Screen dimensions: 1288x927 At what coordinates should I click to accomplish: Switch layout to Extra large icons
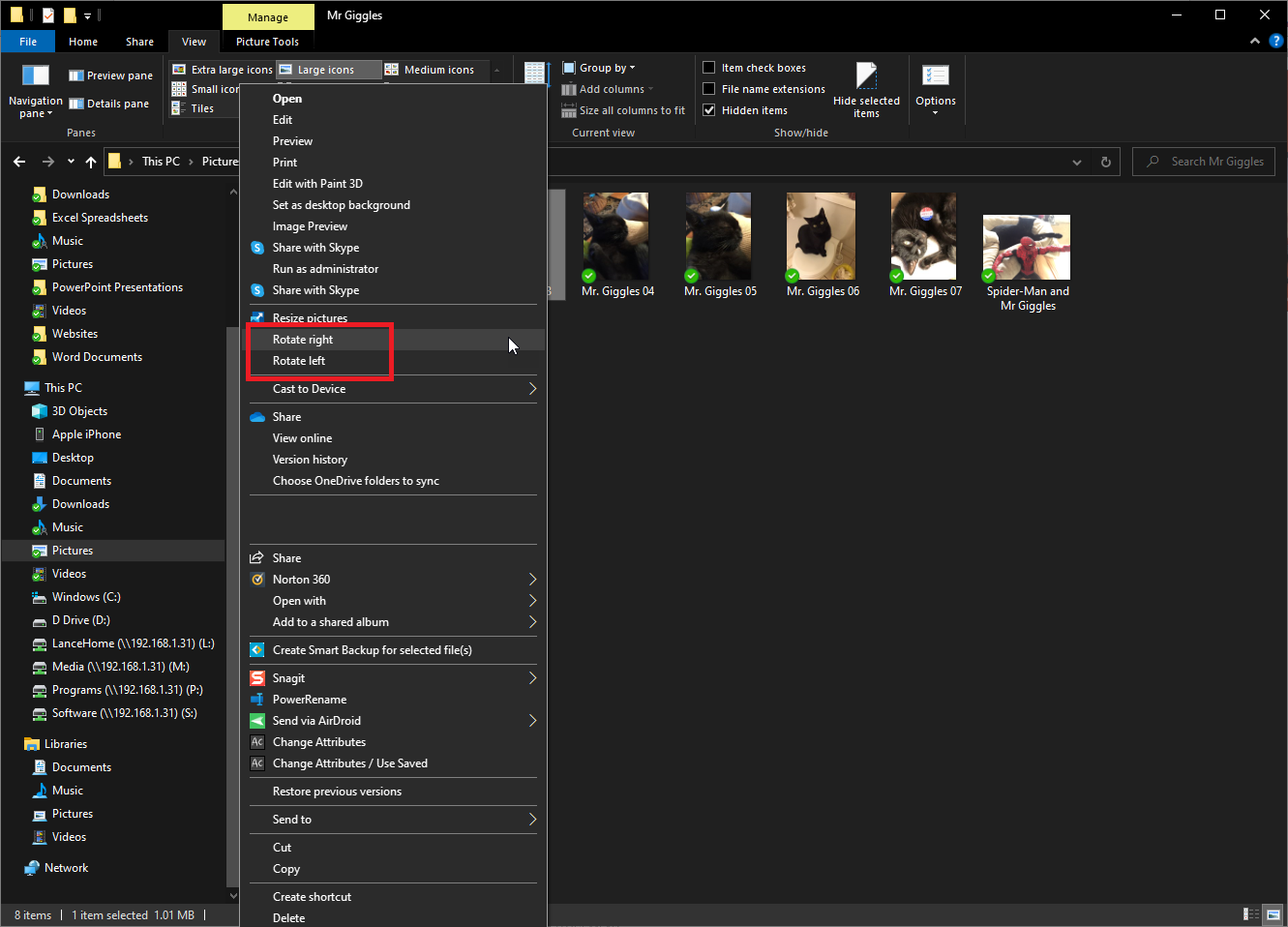(x=223, y=70)
